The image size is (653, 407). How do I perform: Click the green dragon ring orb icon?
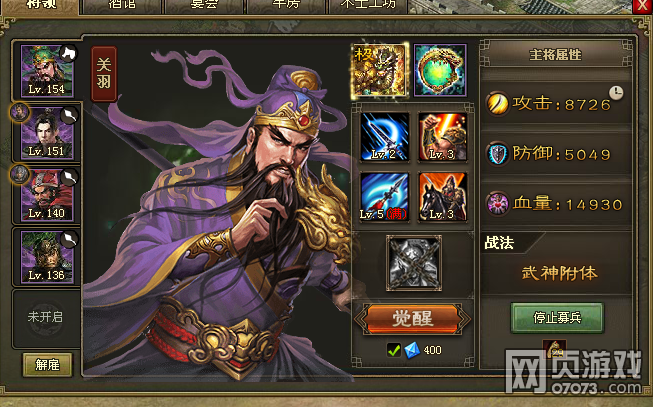click(440, 70)
